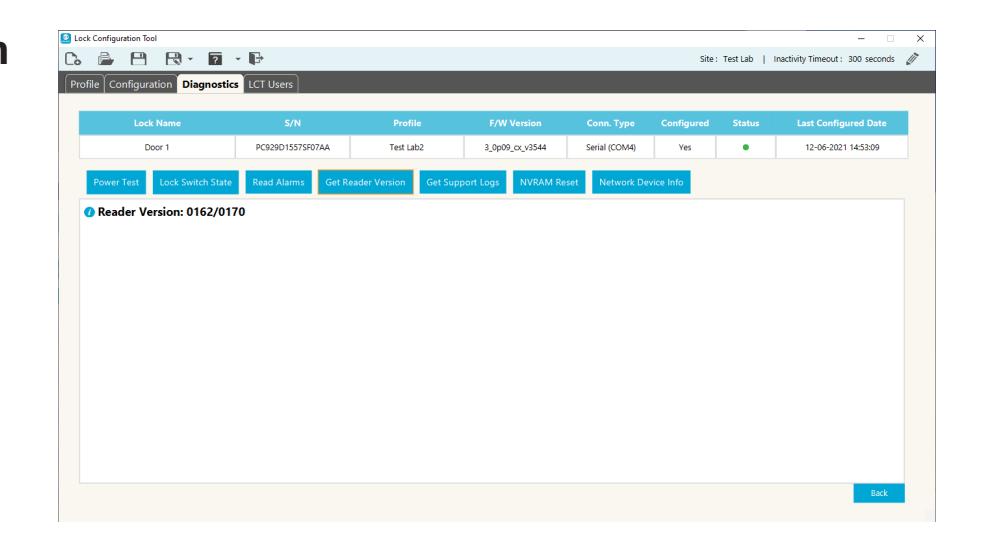The width and height of the screenshot is (988, 534).
Task: Open Network Device Info
Action: point(641,182)
